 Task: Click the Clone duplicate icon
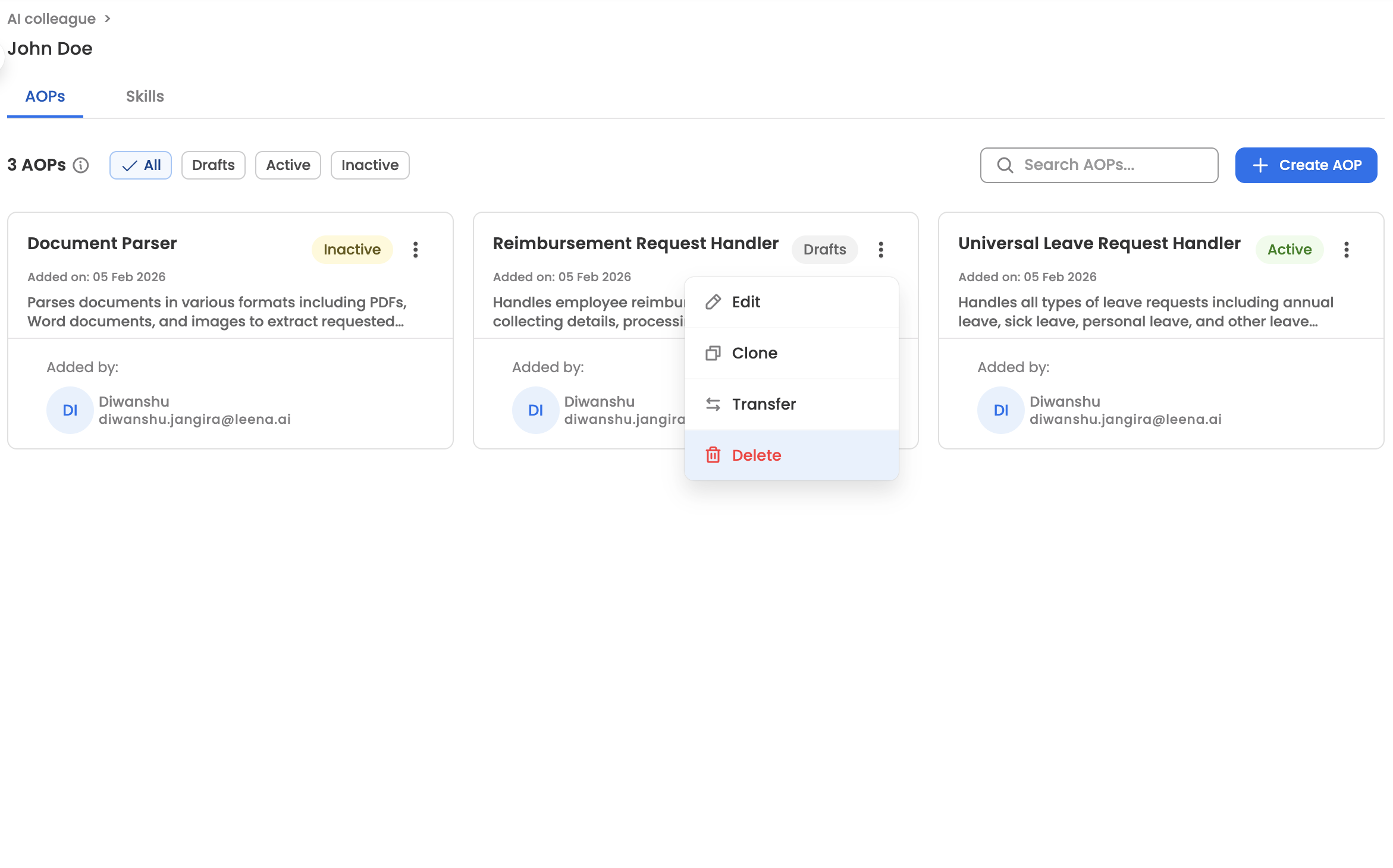[713, 353]
